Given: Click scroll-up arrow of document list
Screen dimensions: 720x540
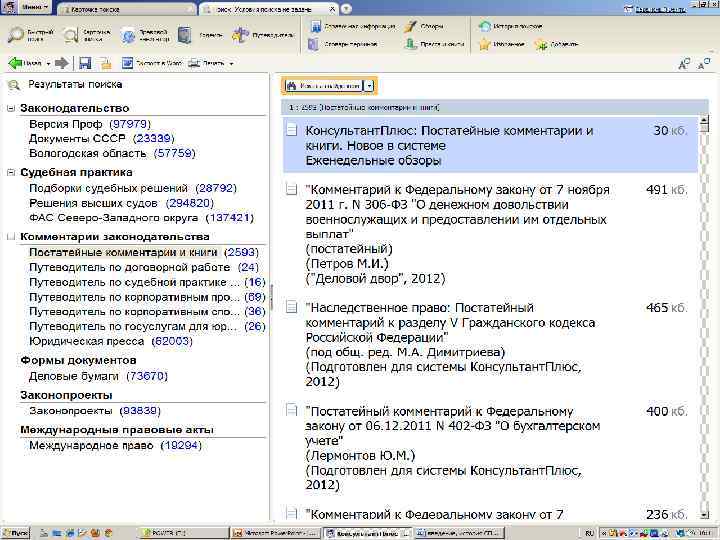Looking at the screenshot, I should pyautogui.click(x=703, y=120).
